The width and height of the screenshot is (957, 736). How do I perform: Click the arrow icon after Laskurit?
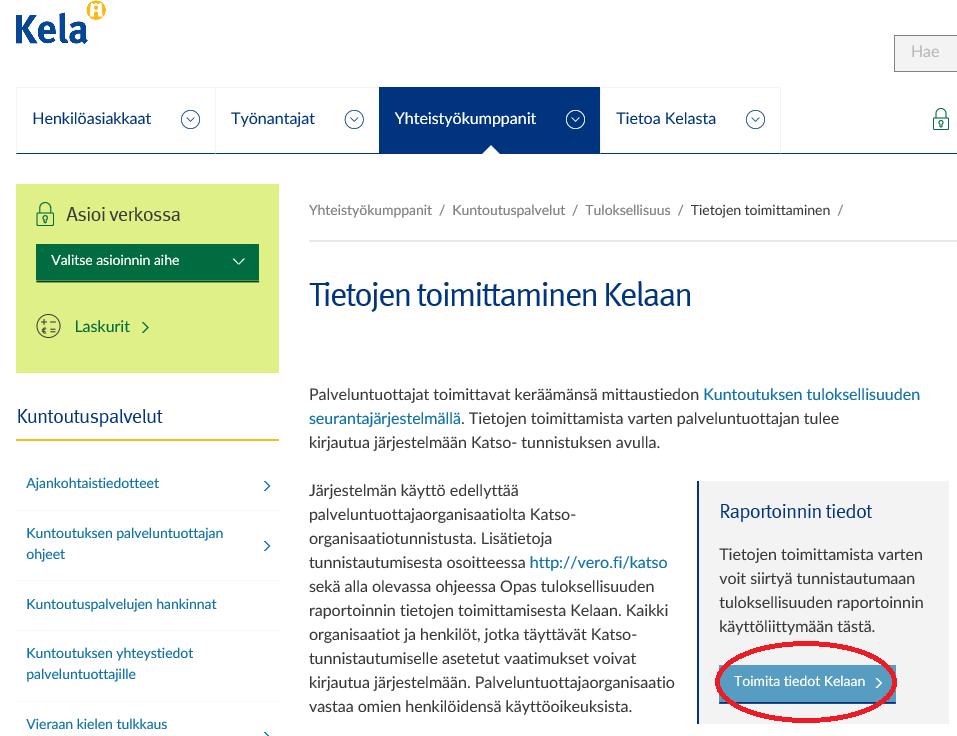(x=145, y=327)
